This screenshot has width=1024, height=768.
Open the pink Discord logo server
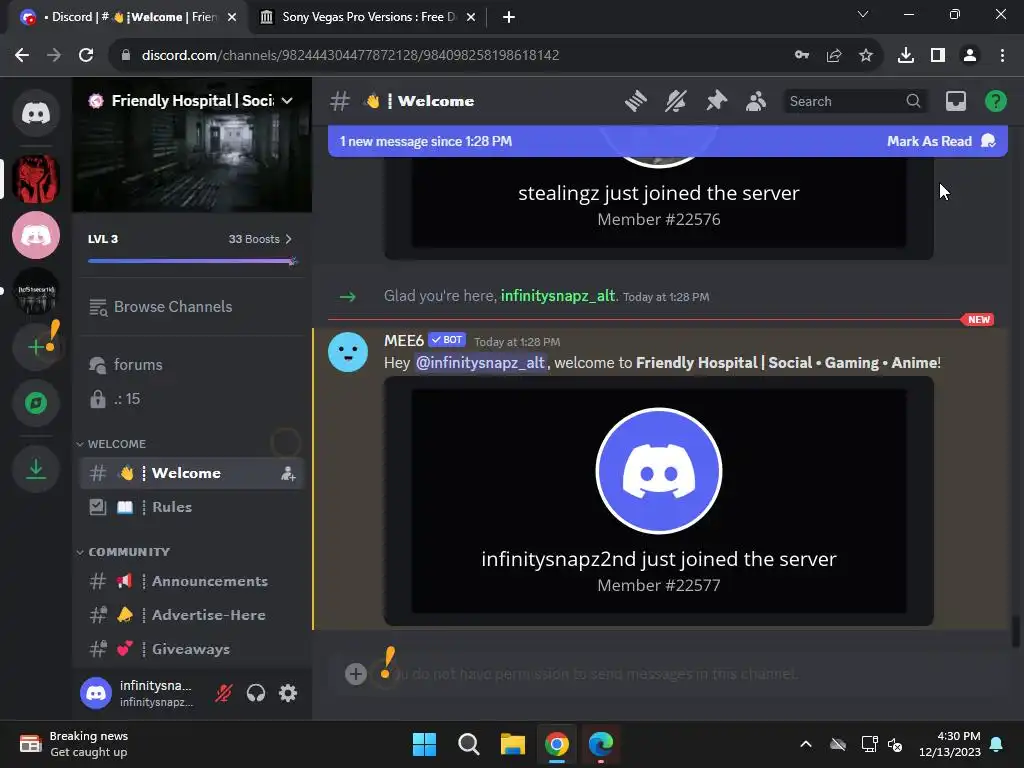(36, 235)
